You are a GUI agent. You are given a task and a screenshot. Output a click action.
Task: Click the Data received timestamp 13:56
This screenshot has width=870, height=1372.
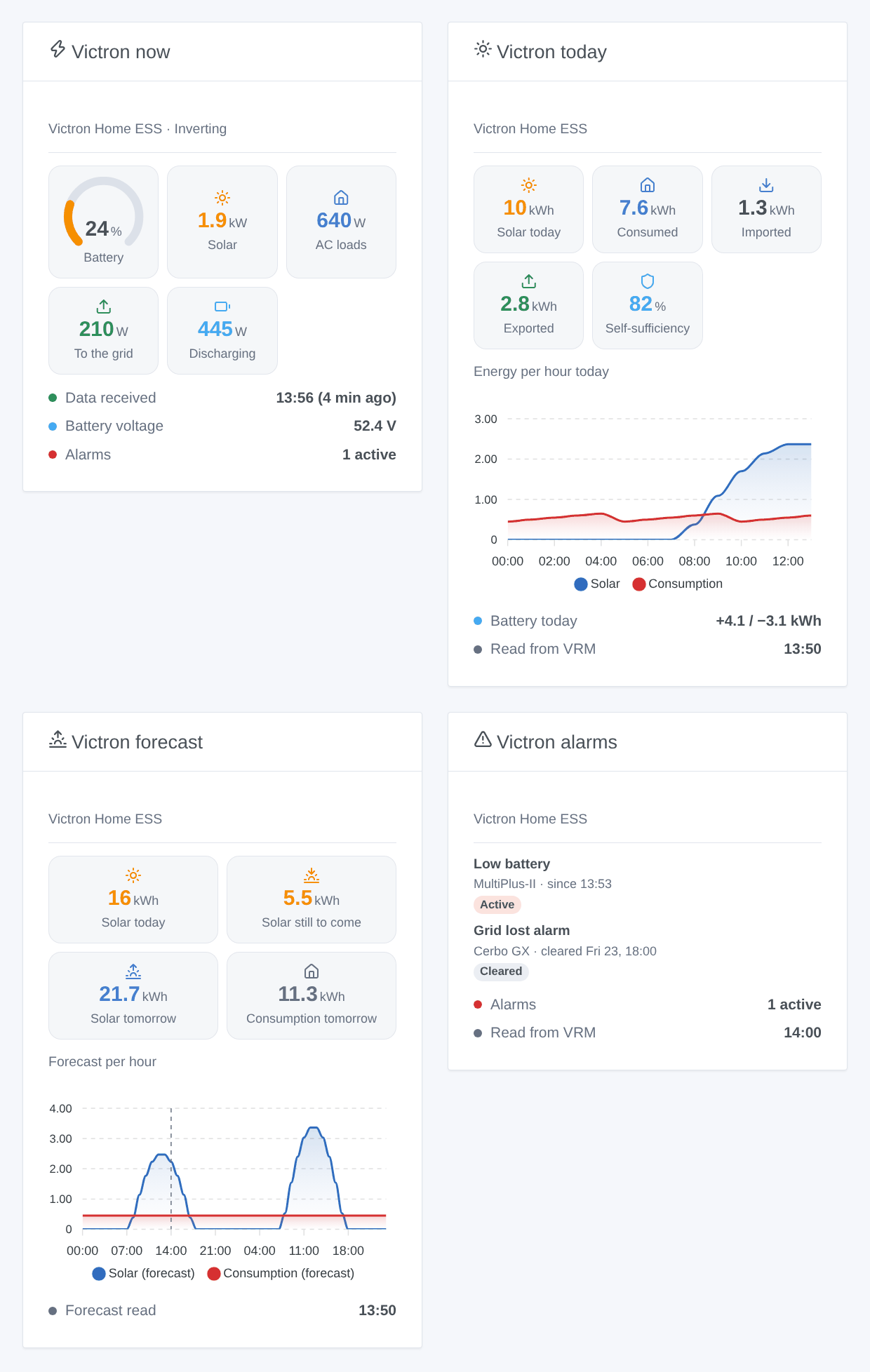pyautogui.click(x=336, y=398)
